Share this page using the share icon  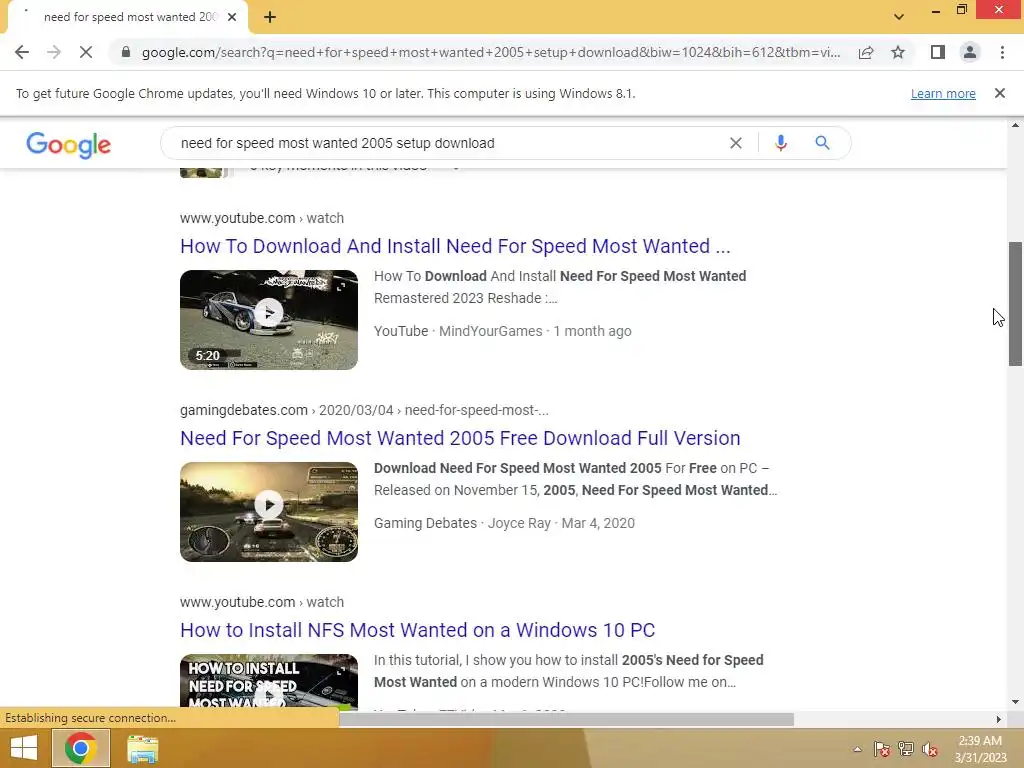(866, 52)
